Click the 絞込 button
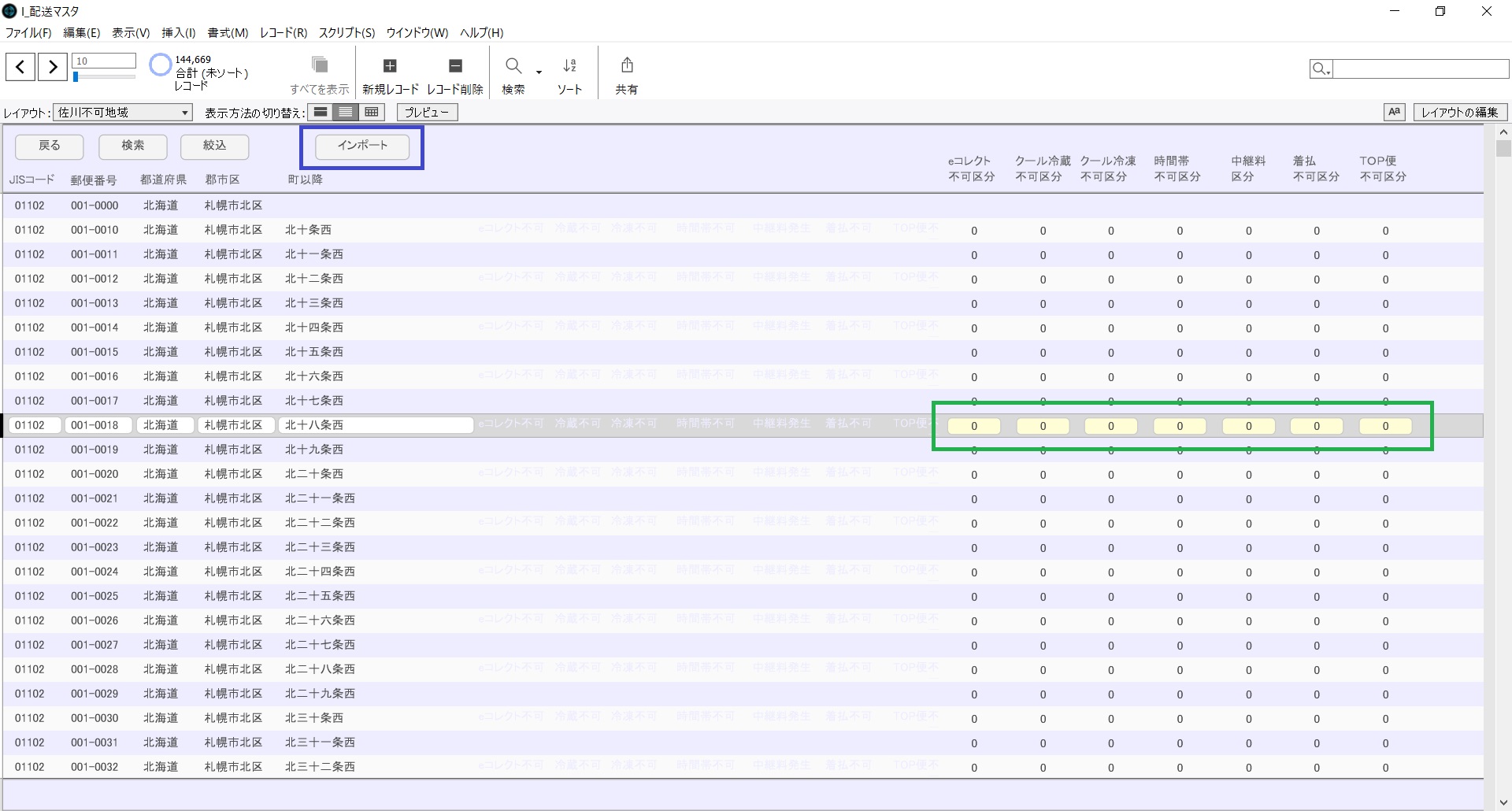This screenshot has width=1512, height=811. (x=214, y=146)
